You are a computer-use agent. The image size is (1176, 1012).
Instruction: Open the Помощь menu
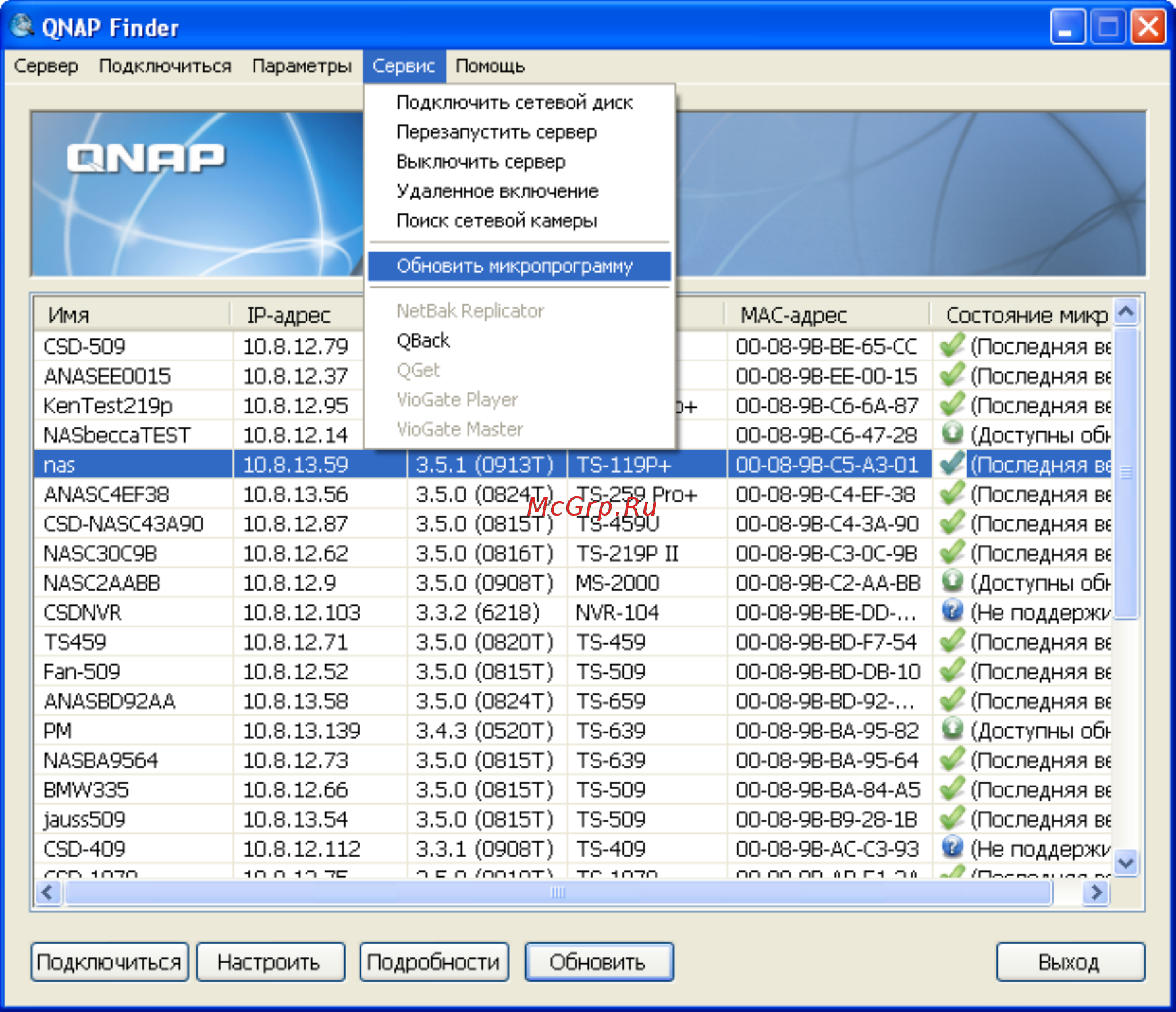pyautogui.click(x=490, y=66)
